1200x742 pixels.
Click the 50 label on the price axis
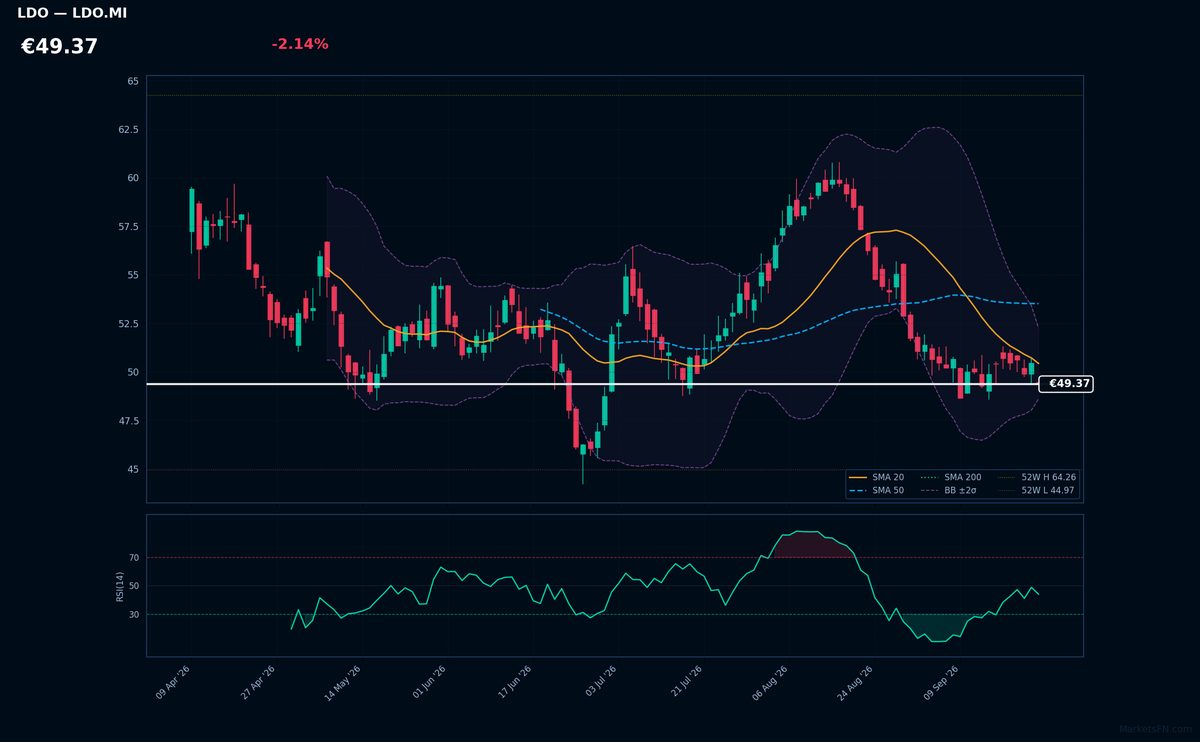(133, 372)
